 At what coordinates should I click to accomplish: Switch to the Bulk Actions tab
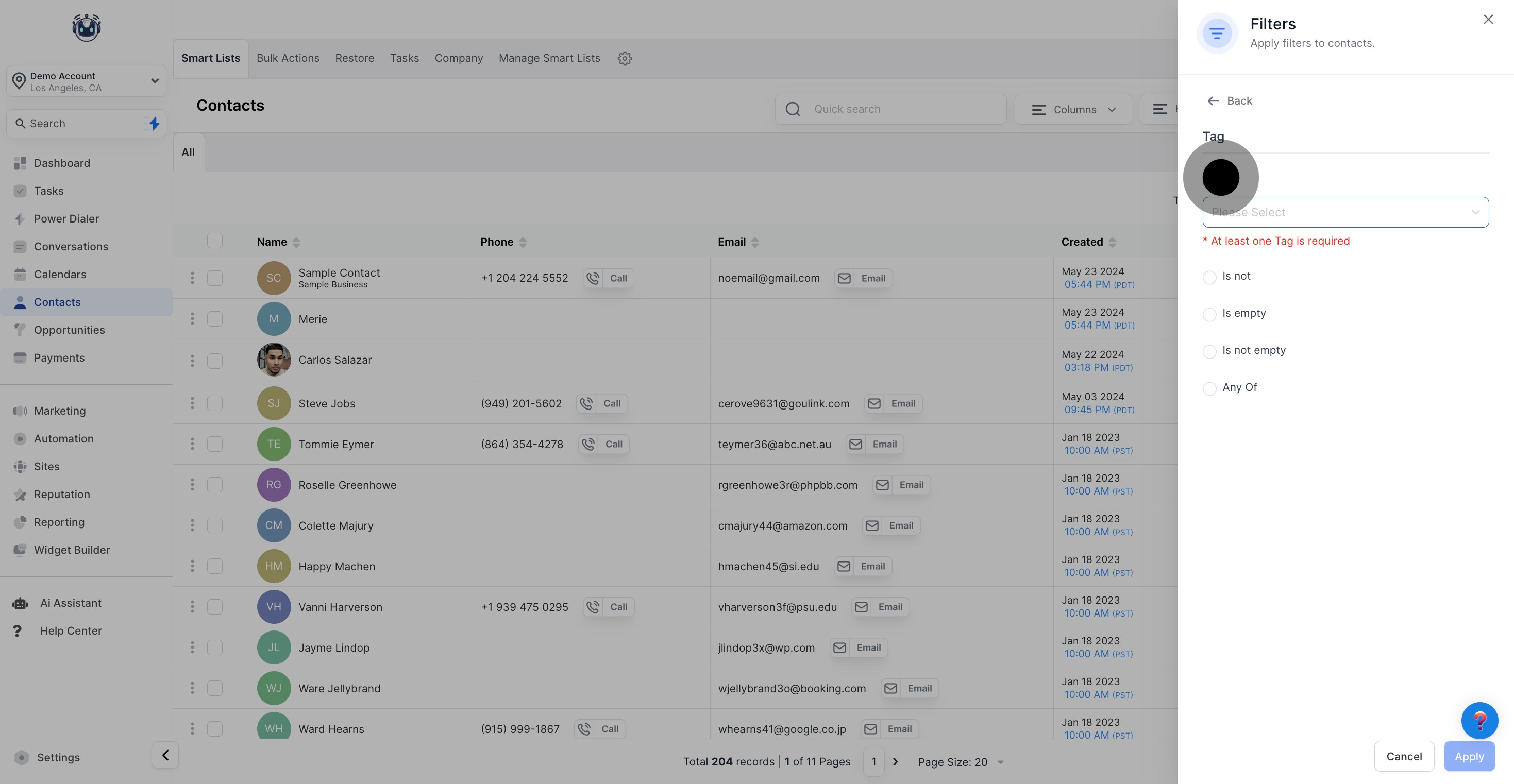pos(288,58)
